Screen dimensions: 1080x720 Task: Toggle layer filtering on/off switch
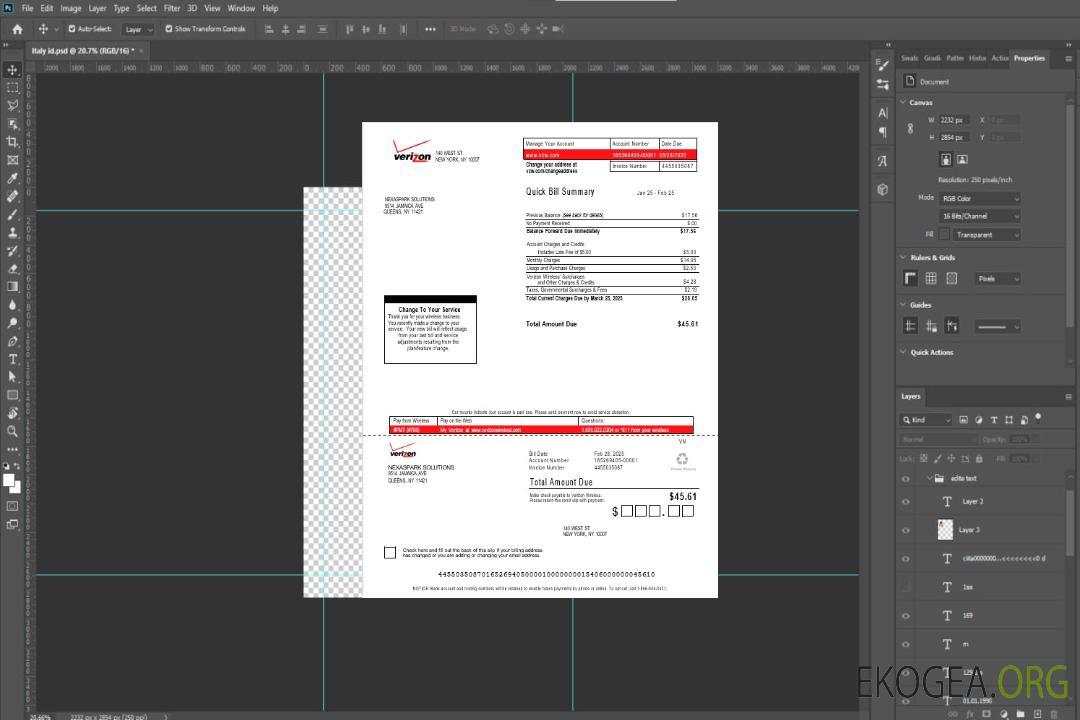tap(1038, 418)
